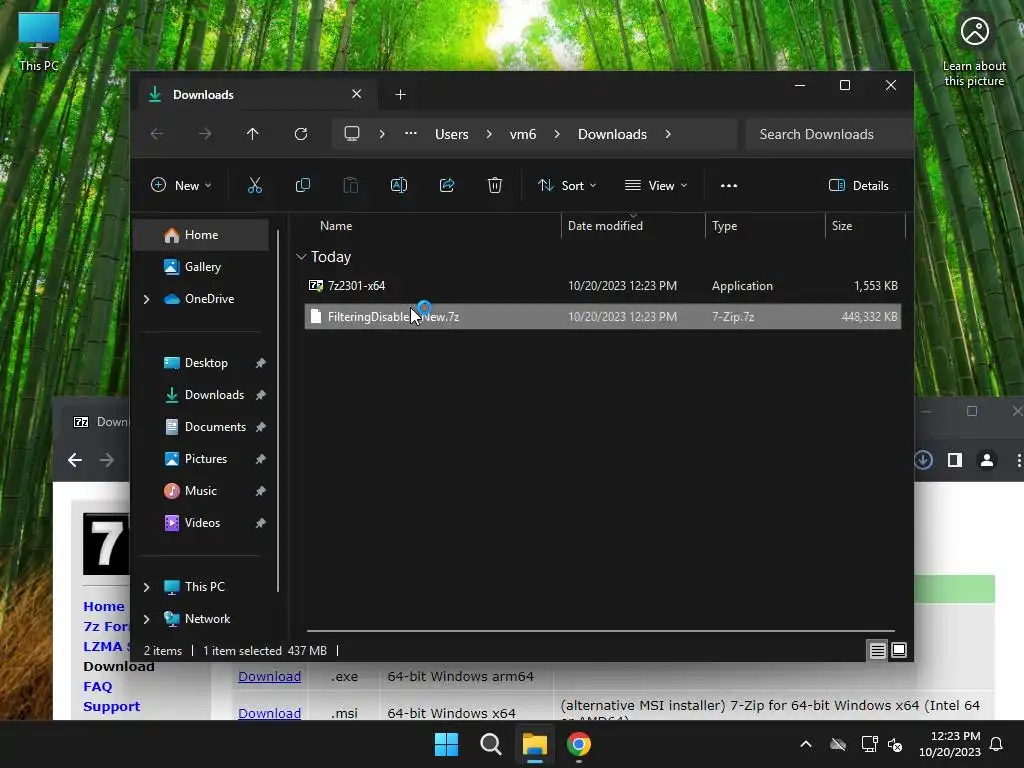Open Videos pinned folder in sidebar
This screenshot has width=1024, height=768.
click(200, 523)
